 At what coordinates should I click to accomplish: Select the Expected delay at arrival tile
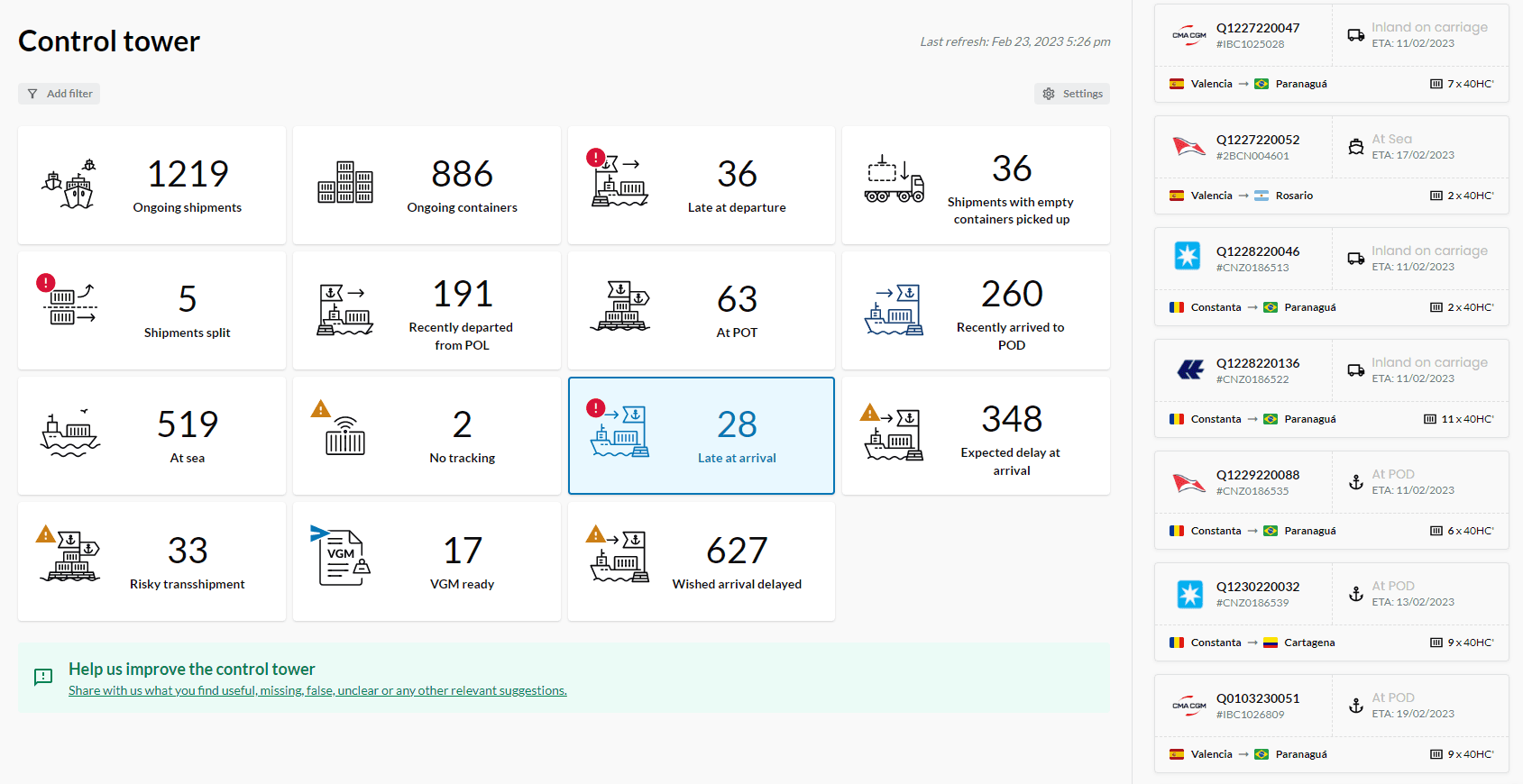[976, 436]
